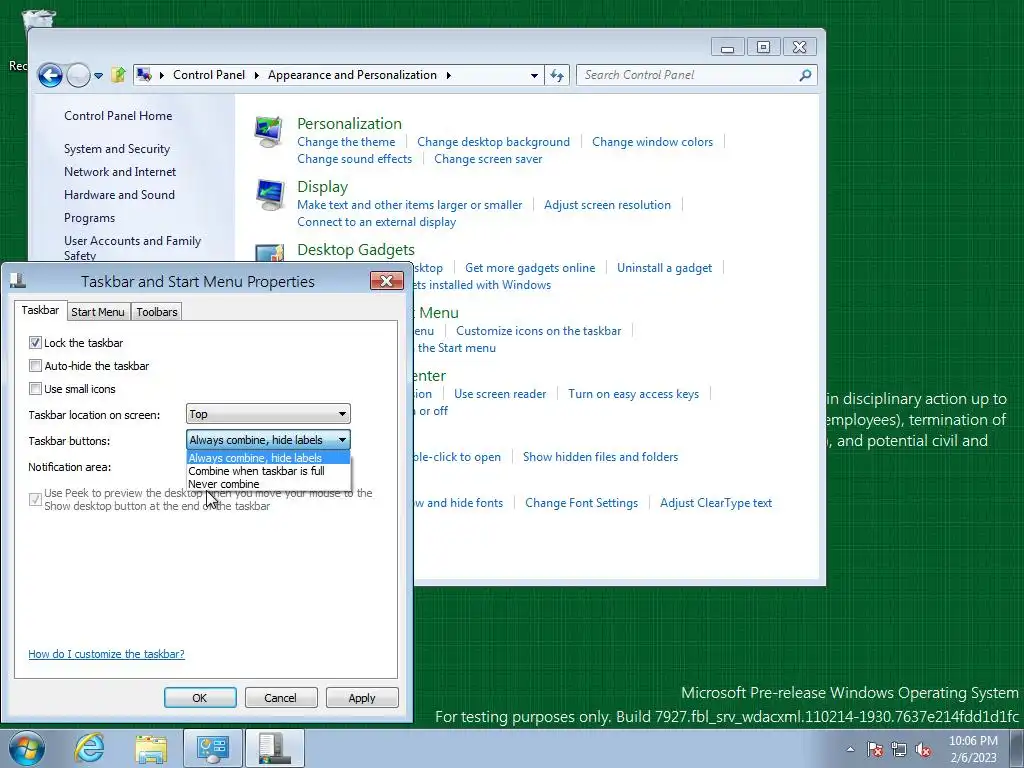Click Taskbar Properties taskbar button
This screenshot has height=768, width=1024.
[274, 748]
